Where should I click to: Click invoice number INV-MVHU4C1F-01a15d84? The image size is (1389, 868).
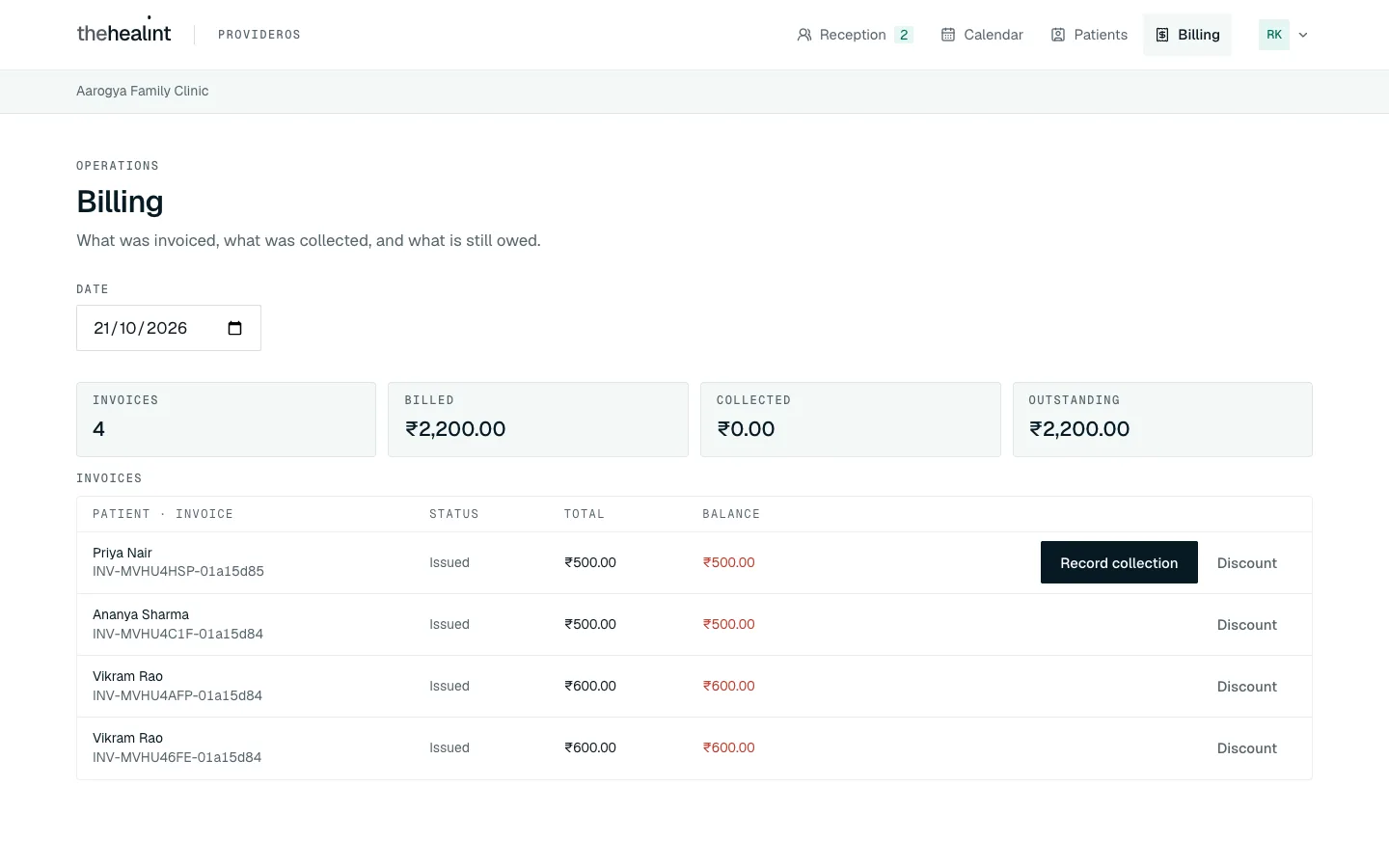[177, 634]
